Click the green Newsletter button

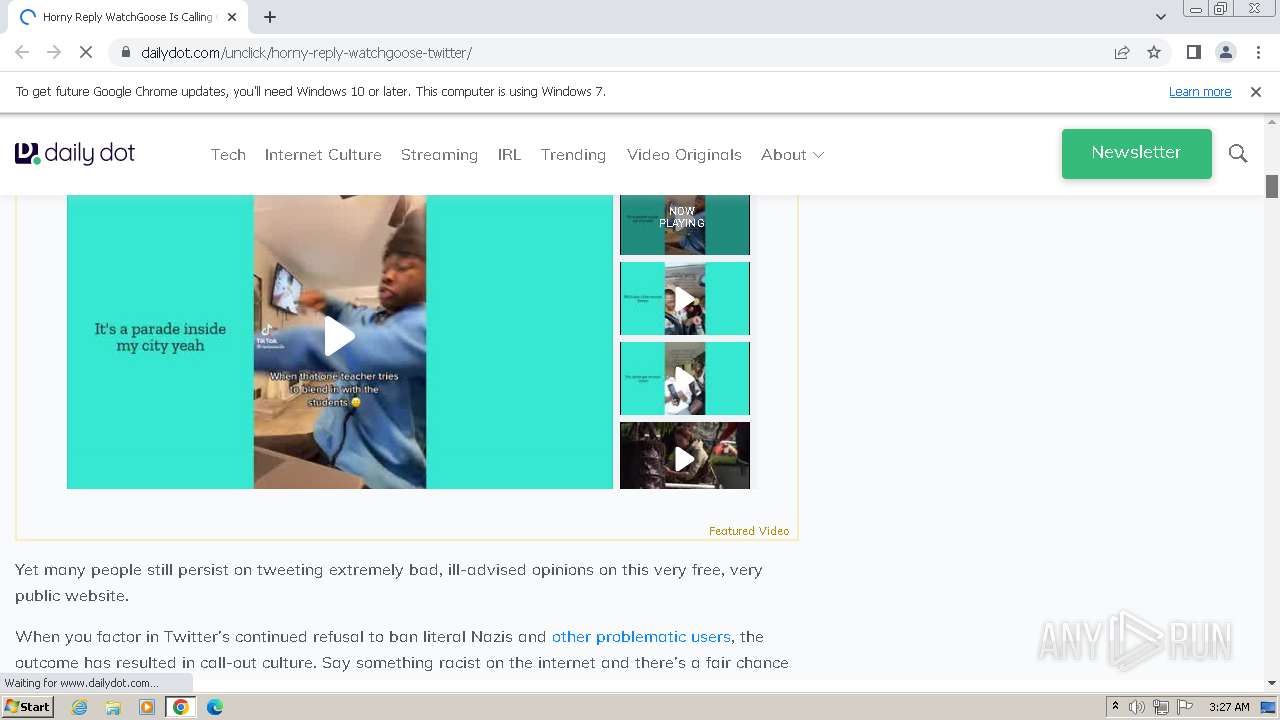click(x=1137, y=153)
